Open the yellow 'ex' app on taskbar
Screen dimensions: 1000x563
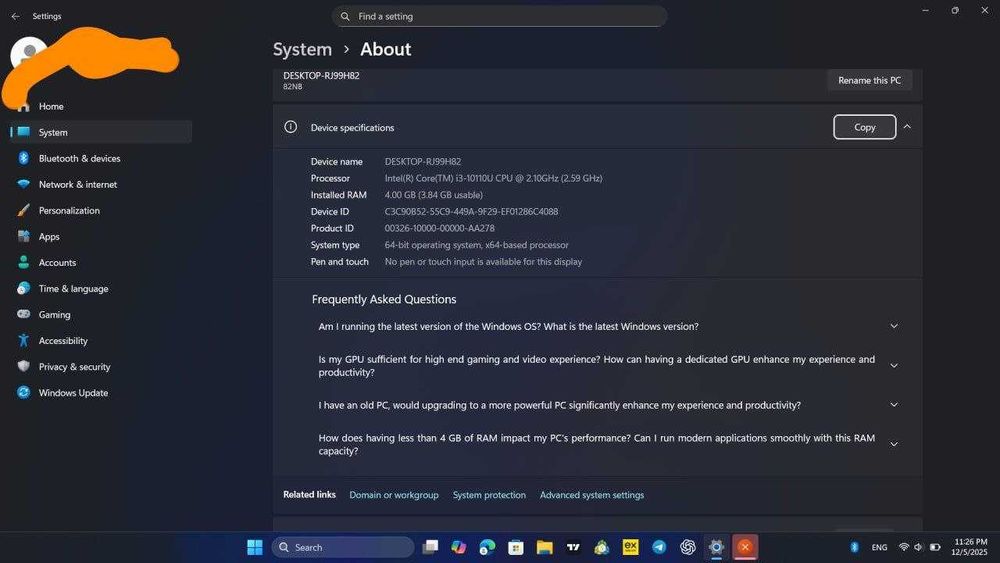point(630,547)
